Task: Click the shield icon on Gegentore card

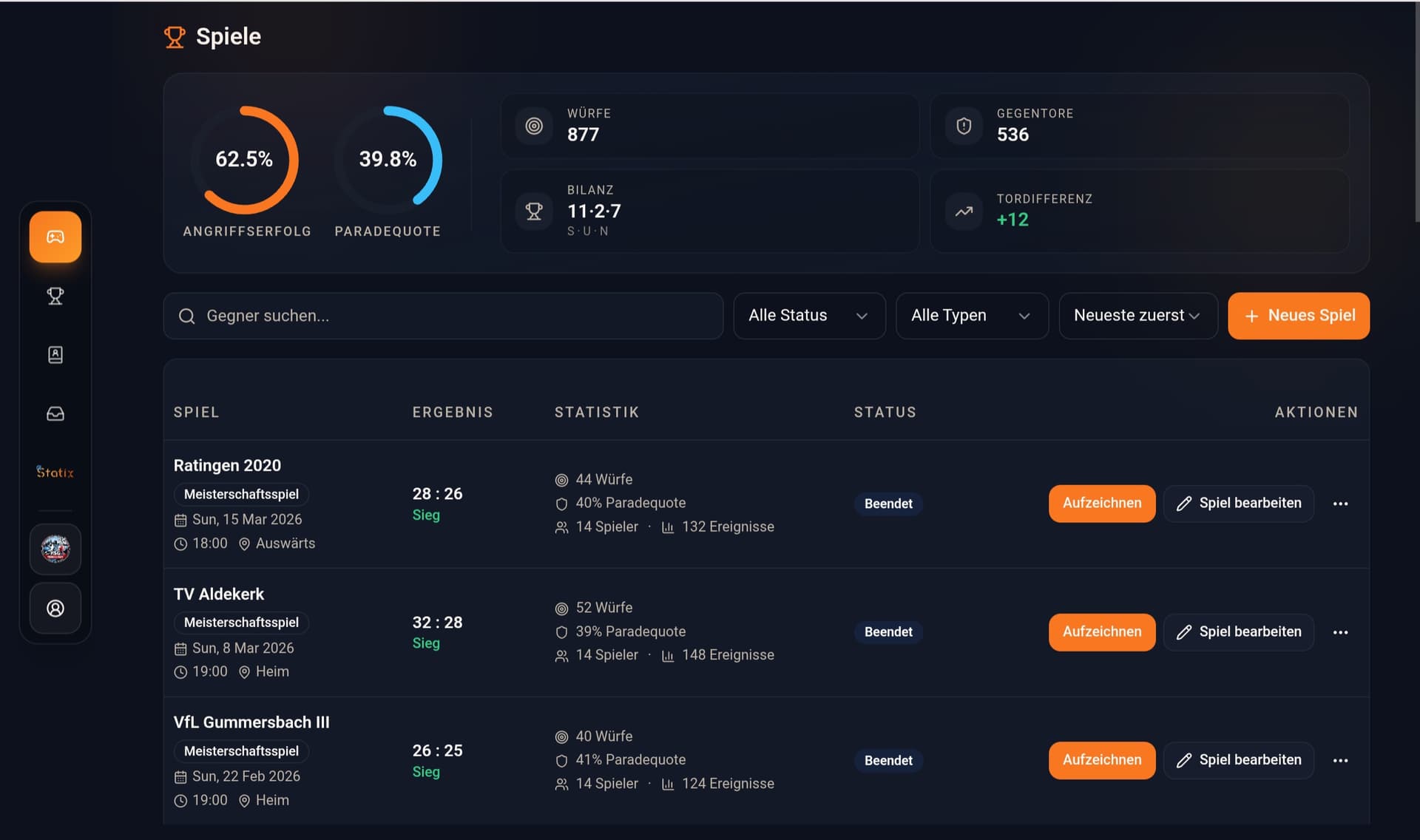Action: [x=964, y=126]
